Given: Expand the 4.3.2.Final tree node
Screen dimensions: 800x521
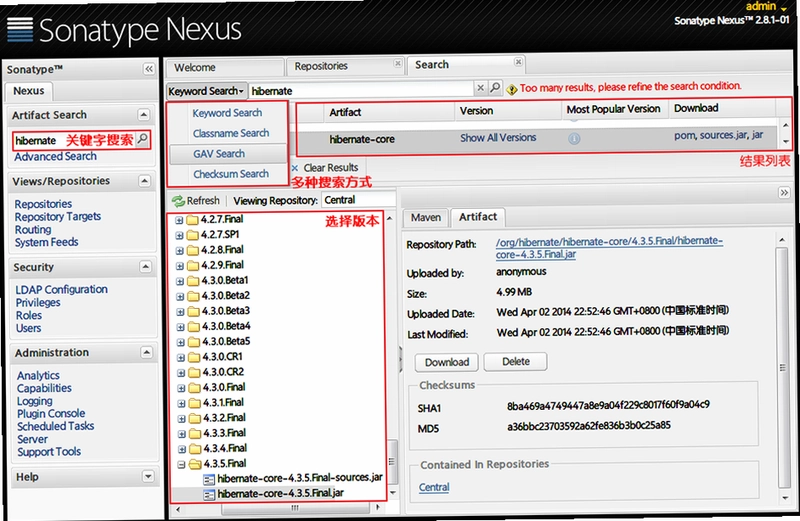Looking at the screenshot, I should coord(181,418).
